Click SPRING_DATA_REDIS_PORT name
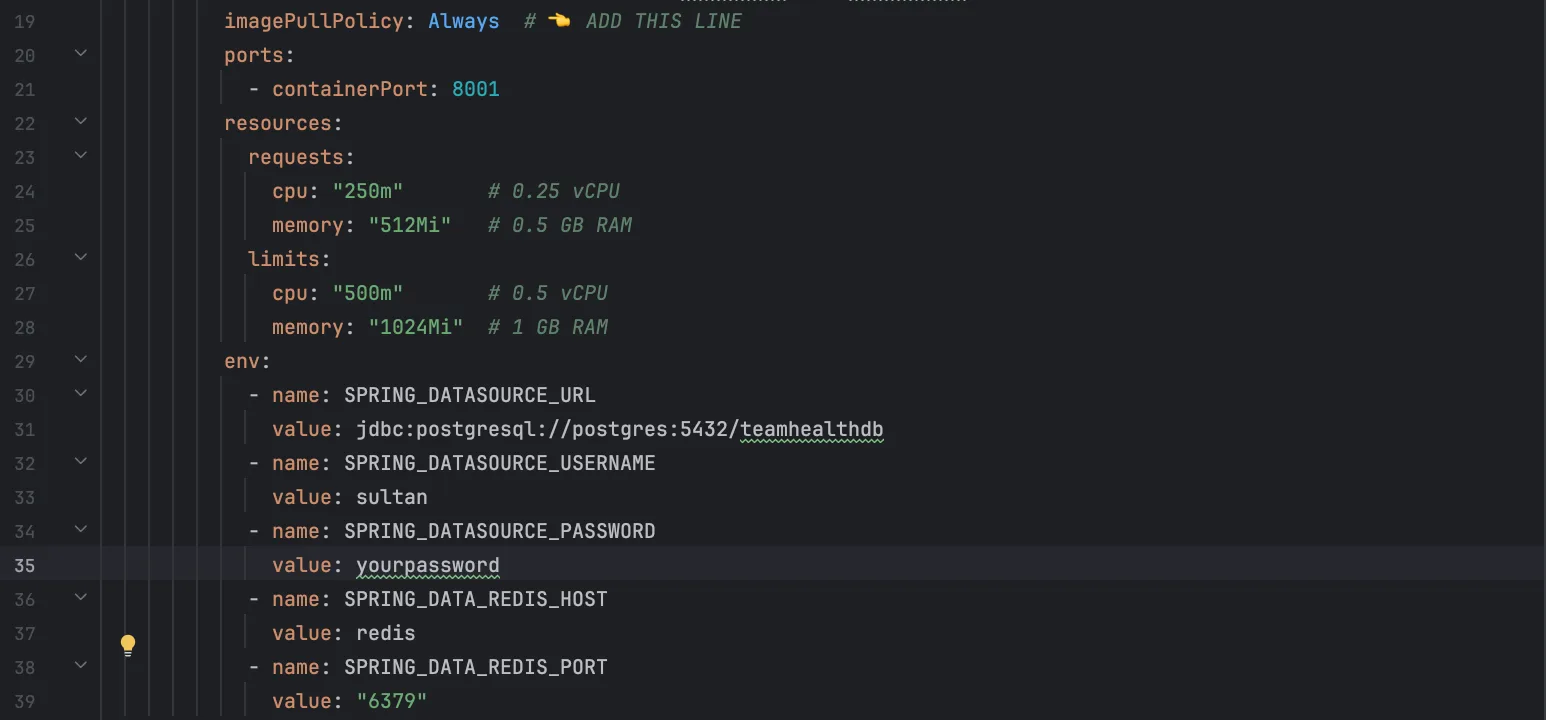The width and height of the screenshot is (1546, 720). pos(476,667)
